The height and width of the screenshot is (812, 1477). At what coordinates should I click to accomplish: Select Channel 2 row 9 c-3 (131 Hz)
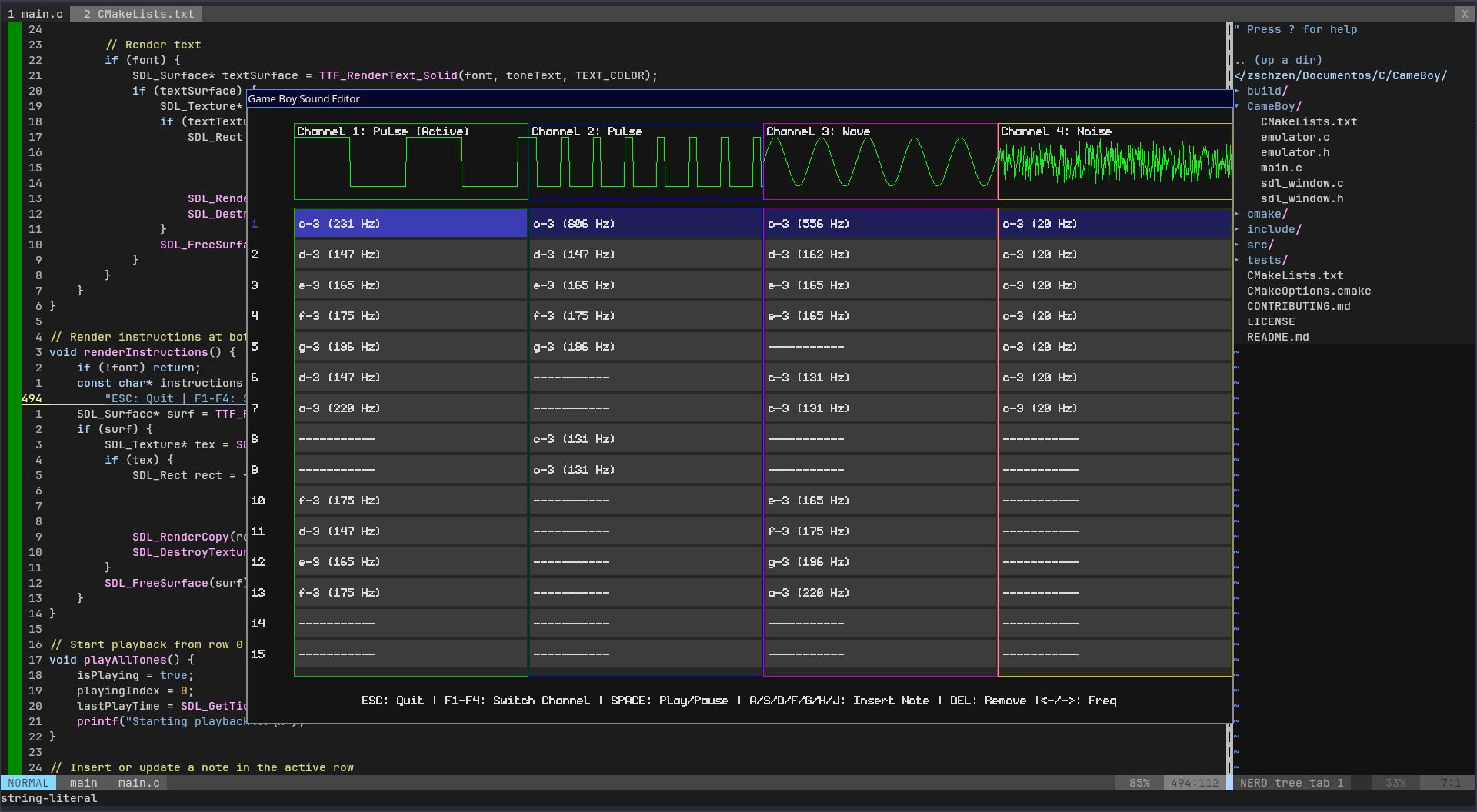point(645,469)
